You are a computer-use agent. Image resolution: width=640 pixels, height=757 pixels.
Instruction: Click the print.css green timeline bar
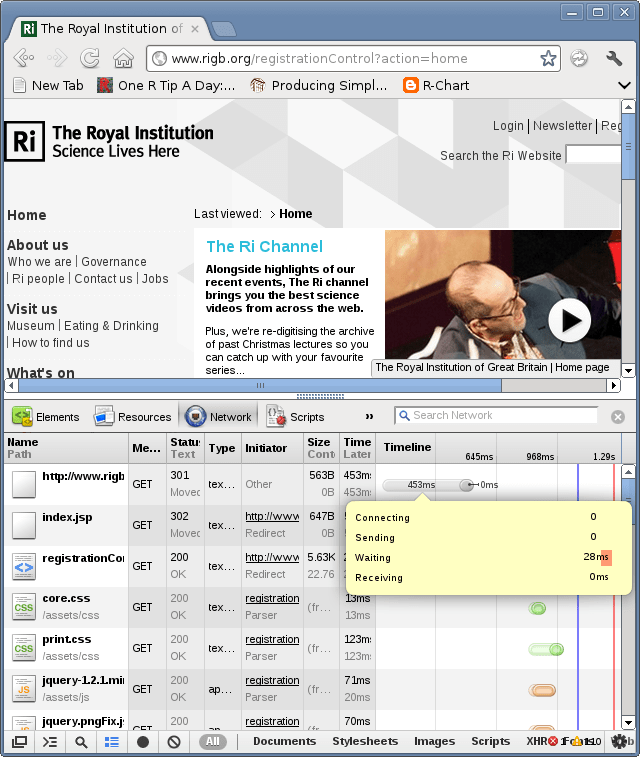tap(546, 649)
